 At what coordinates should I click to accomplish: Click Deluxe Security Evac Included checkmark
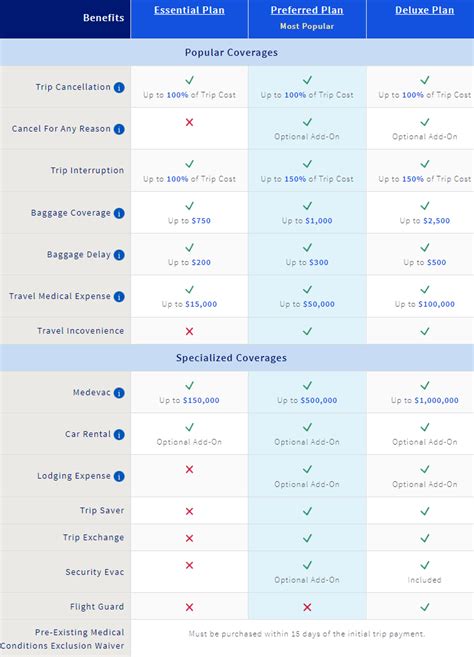pos(425,565)
